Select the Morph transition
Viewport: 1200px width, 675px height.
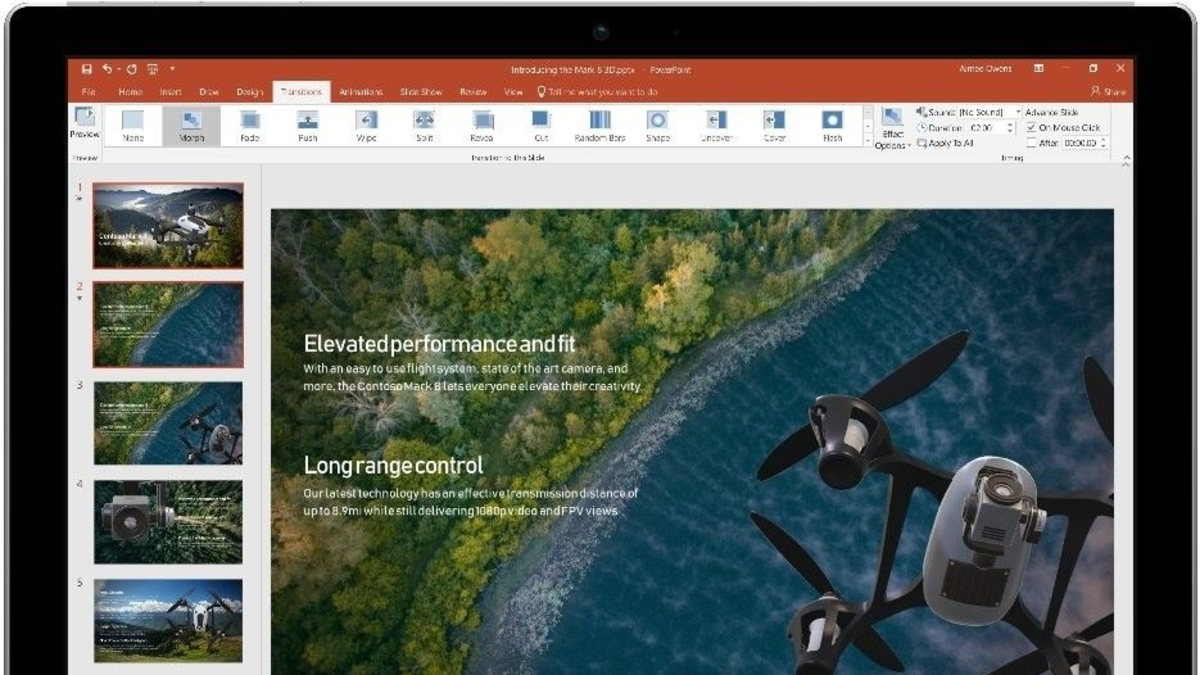190,126
